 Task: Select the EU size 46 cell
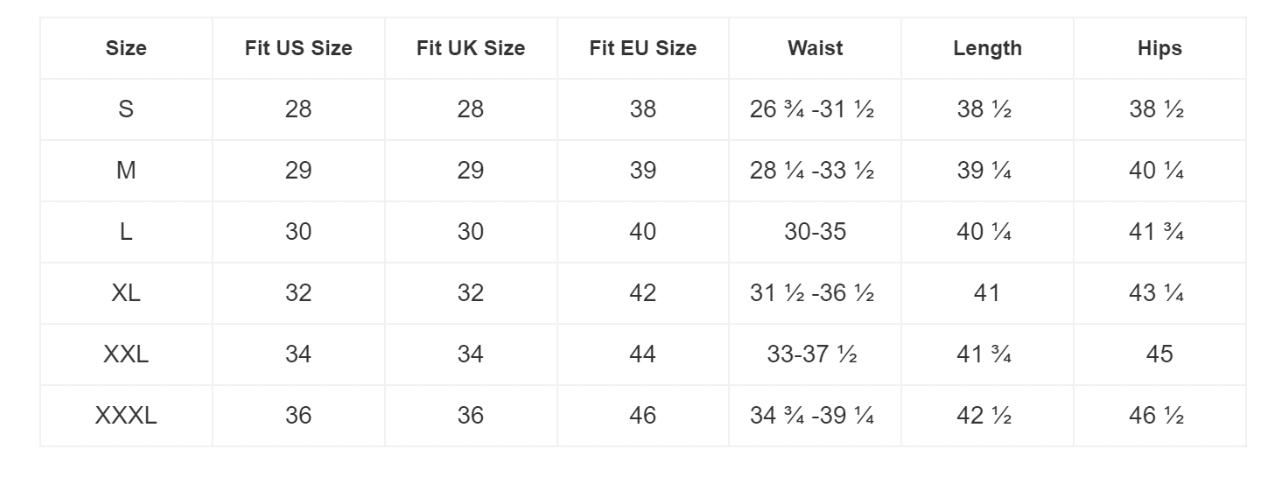coord(643,415)
